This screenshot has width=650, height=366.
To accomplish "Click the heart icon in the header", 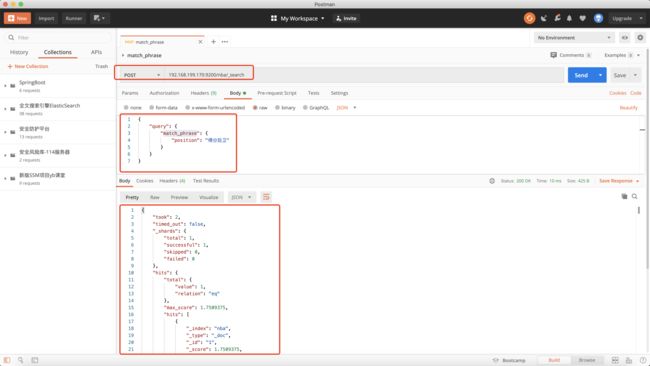I will (582, 18).
